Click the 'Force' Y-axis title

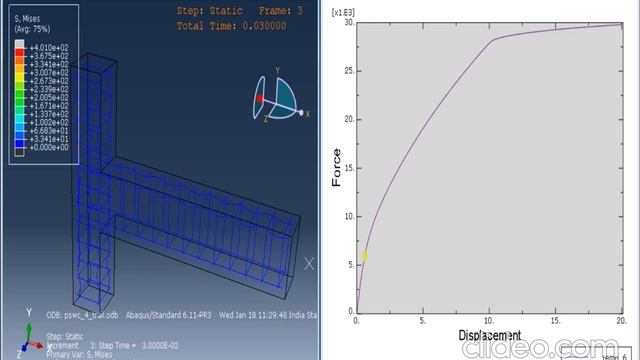(336, 168)
